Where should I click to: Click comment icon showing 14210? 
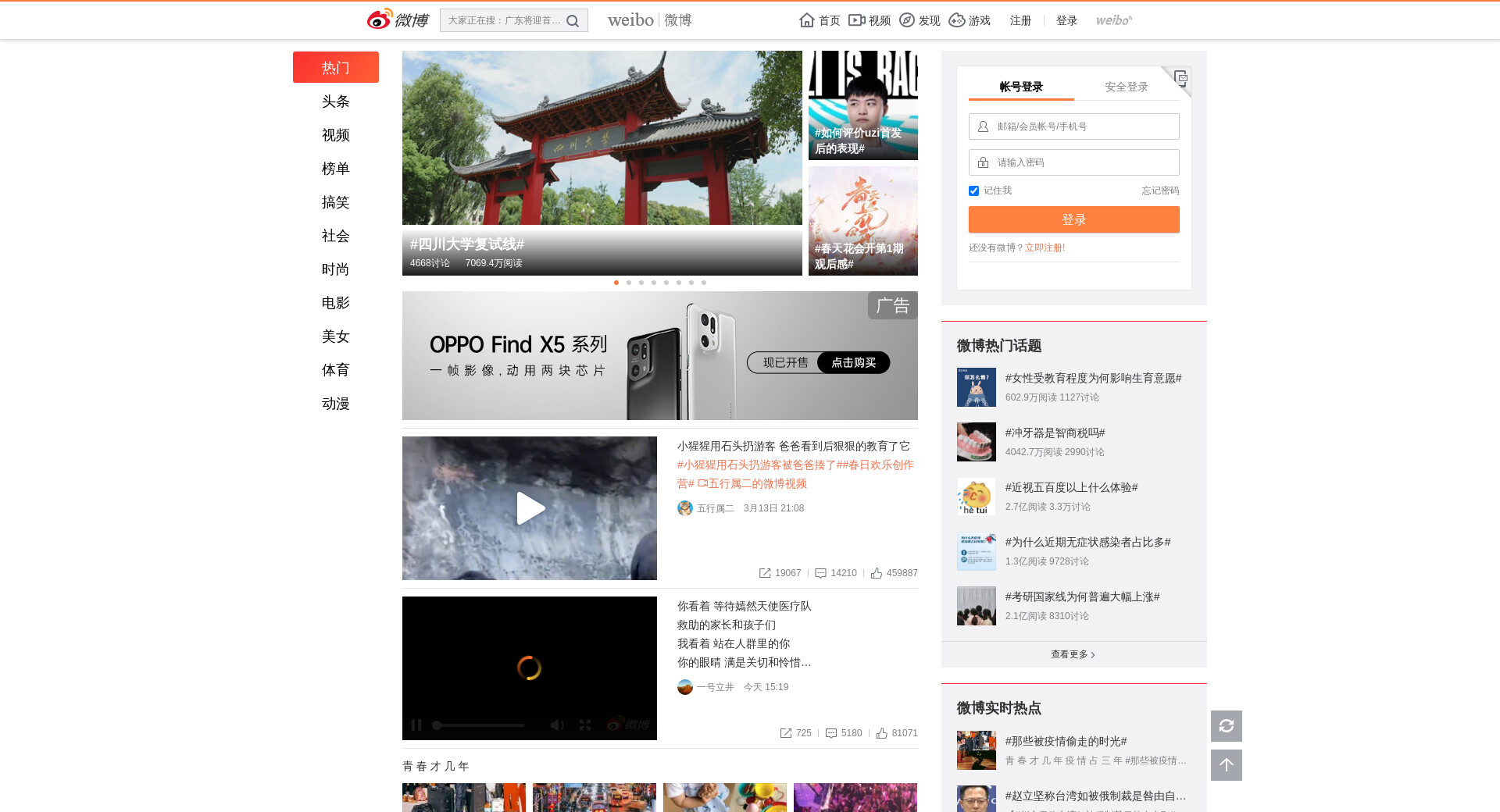820,573
